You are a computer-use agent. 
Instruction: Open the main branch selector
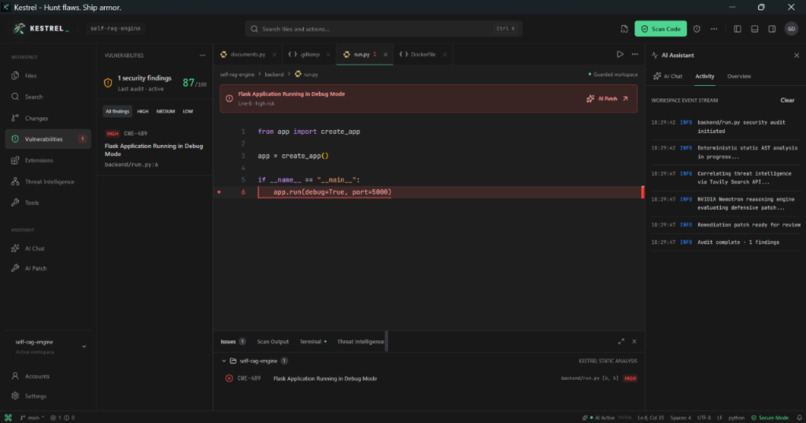click(32, 417)
